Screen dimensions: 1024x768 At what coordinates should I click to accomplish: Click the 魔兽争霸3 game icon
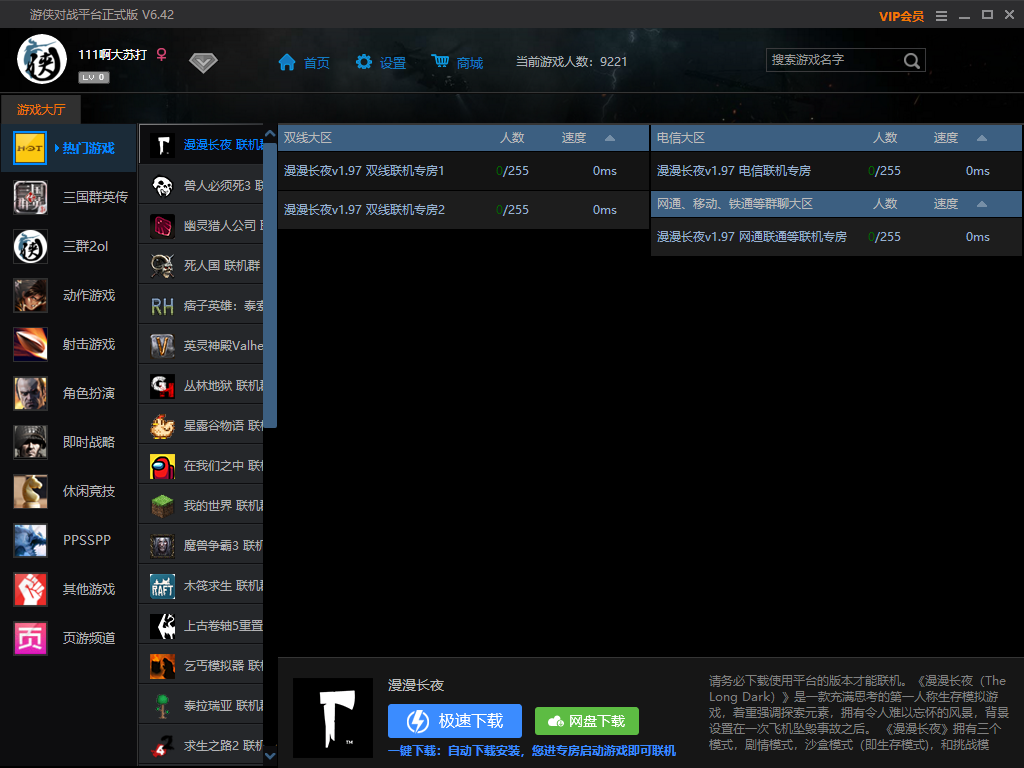[162, 545]
